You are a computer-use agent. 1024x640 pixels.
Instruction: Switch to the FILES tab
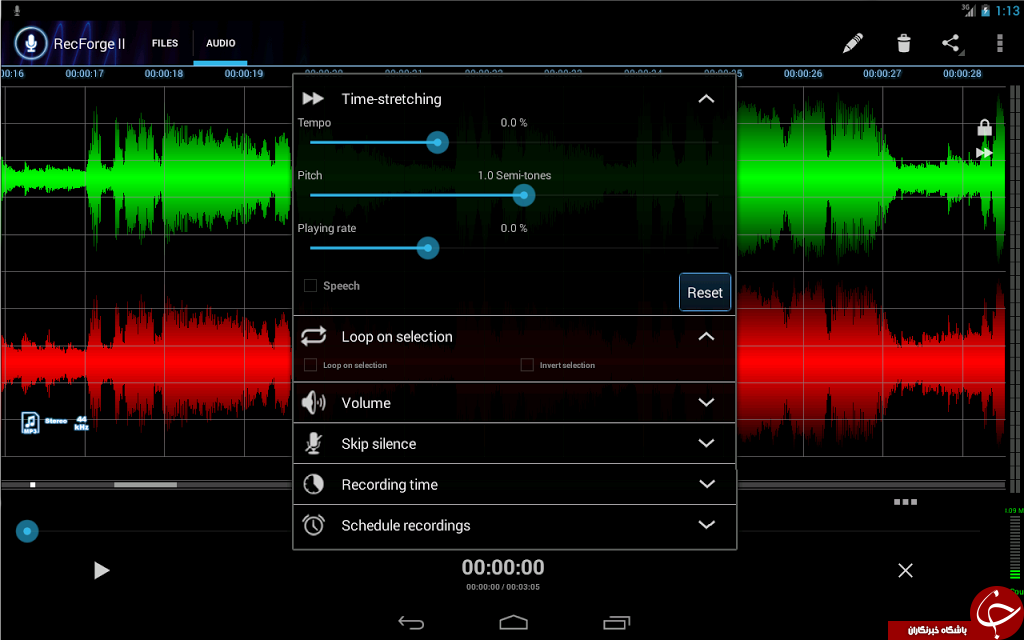(x=165, y=43)
